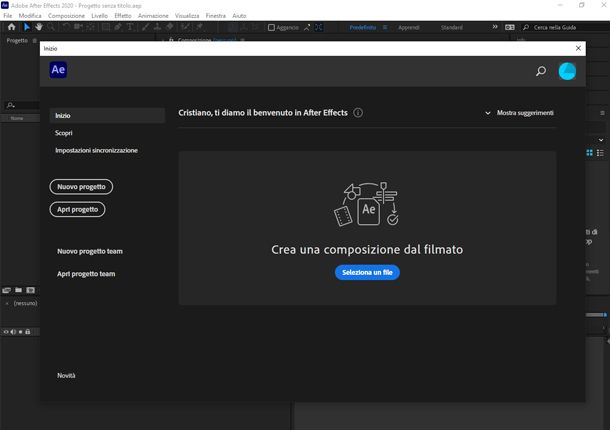The image size is (610, 430).
Task: Click the new folder icon in Progetto panel
Action: tap(18, 290)
